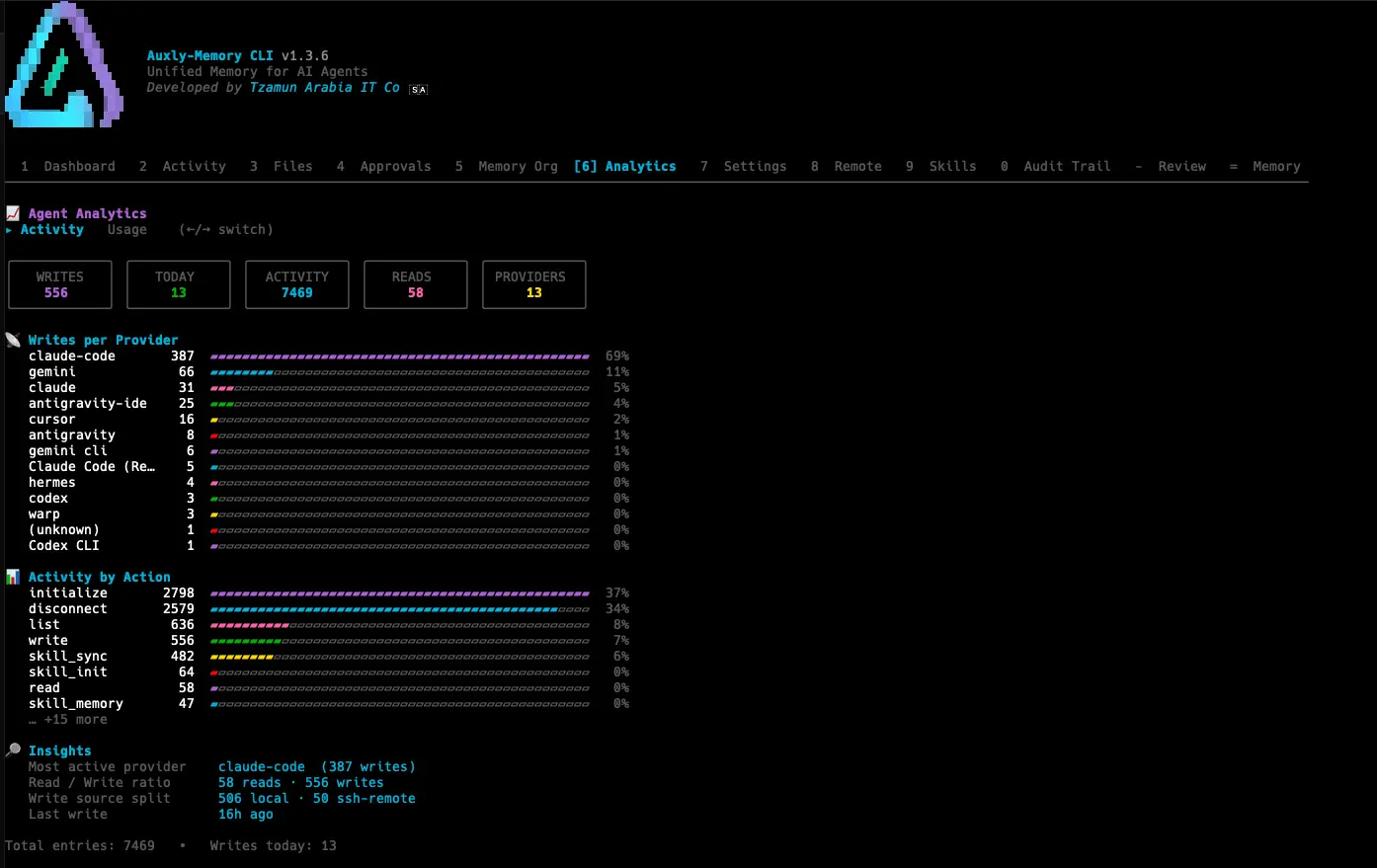Click 'claude-code (387 writes)' insight value
Image resolution: width=1377 pixels, height=868 pixels.
(317, 766)
